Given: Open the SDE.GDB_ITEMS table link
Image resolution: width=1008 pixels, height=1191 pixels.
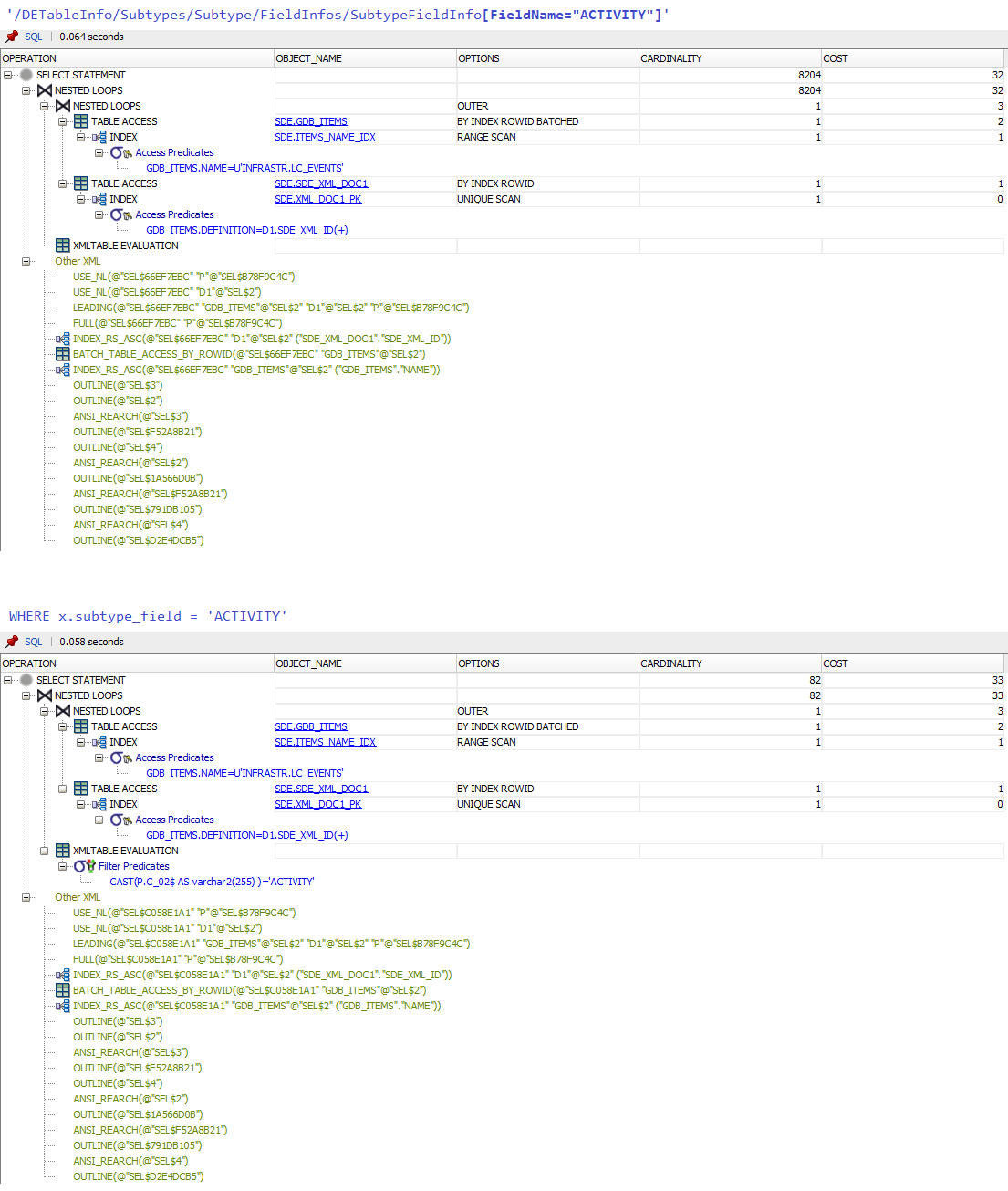Looking at the screenshot, I should tap(311, 120).
